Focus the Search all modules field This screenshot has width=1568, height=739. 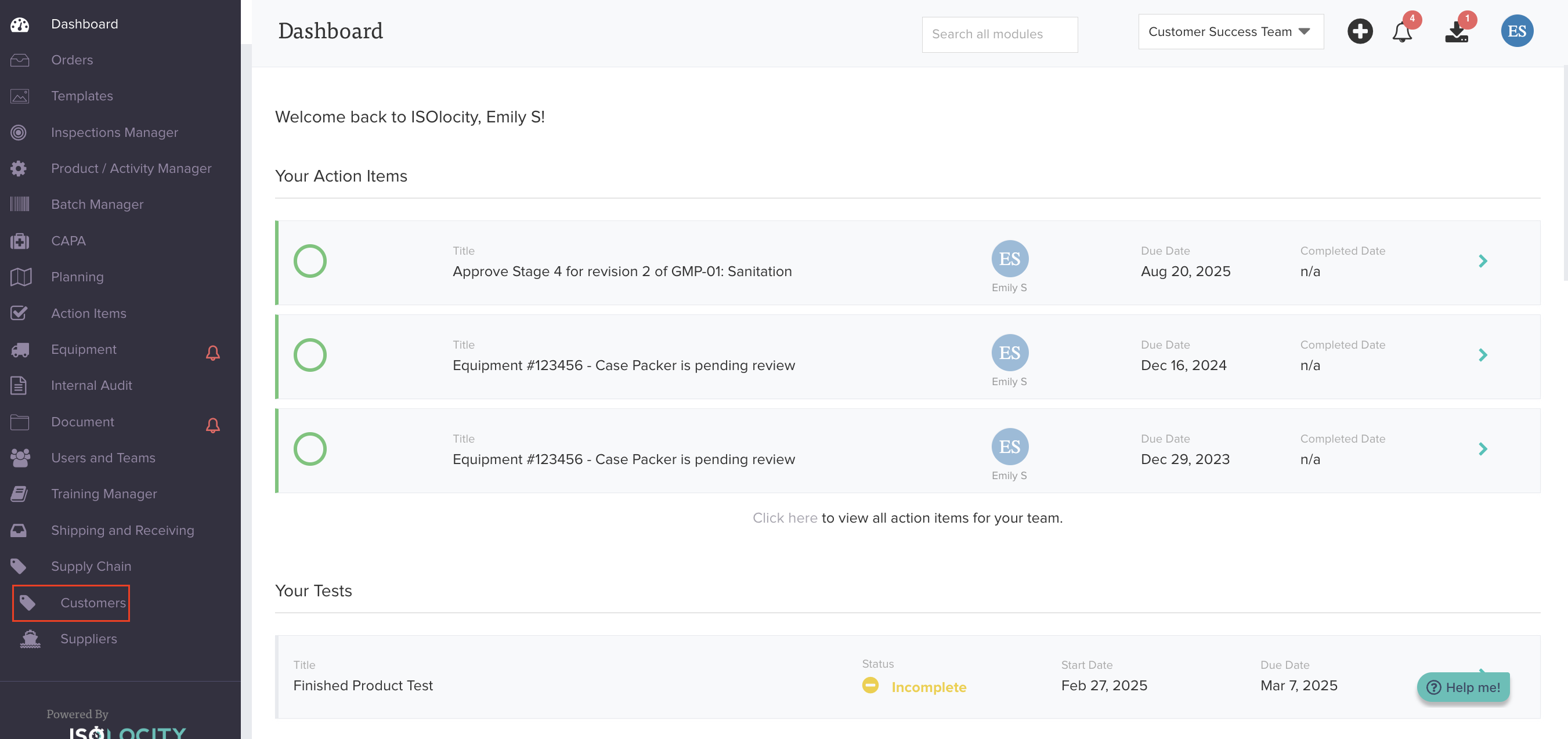pyautogui.click(x=999, y=34)
